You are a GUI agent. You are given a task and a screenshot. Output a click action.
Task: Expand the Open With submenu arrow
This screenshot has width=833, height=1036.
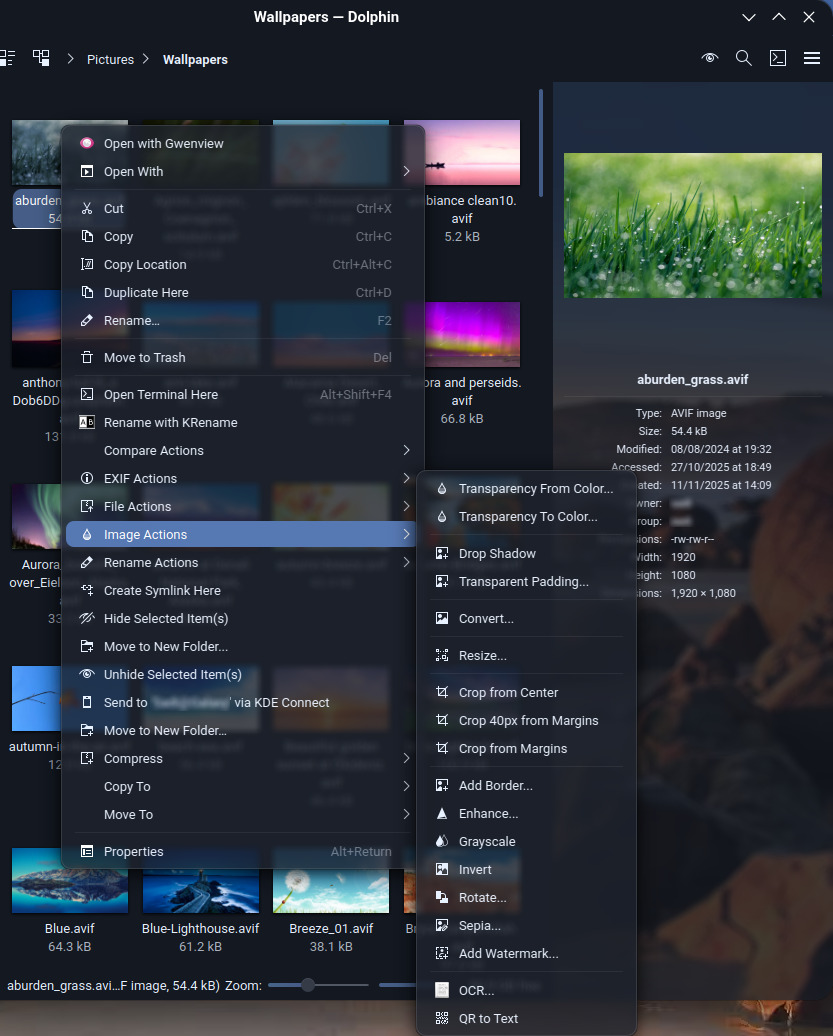[x=406, y=172]
